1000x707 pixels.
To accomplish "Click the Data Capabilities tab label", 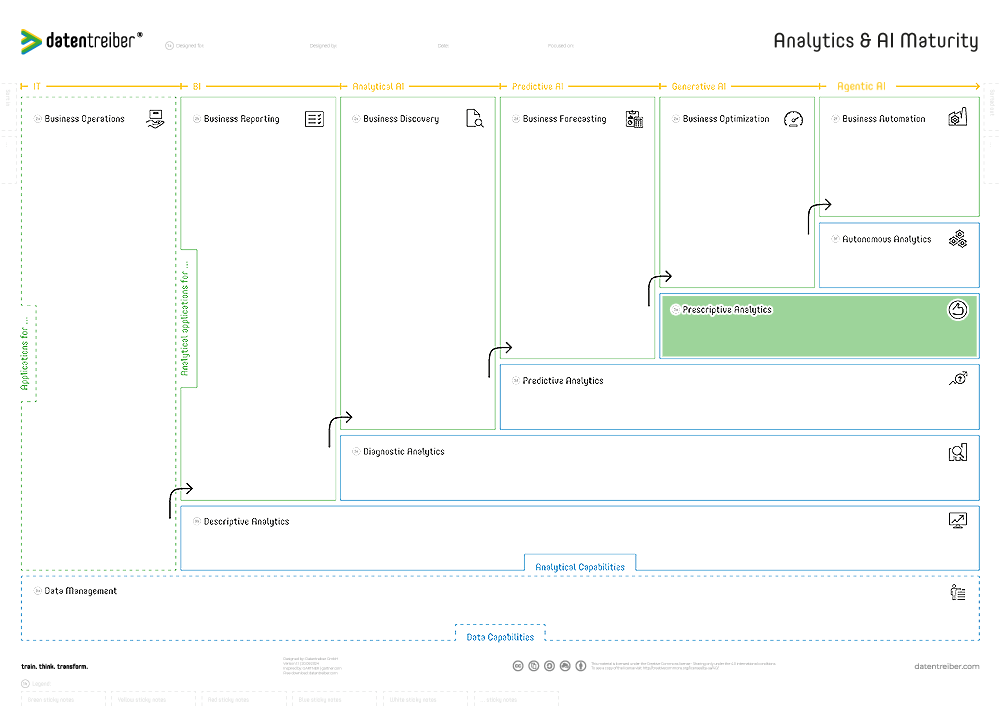I will click(x=500, y=637).
